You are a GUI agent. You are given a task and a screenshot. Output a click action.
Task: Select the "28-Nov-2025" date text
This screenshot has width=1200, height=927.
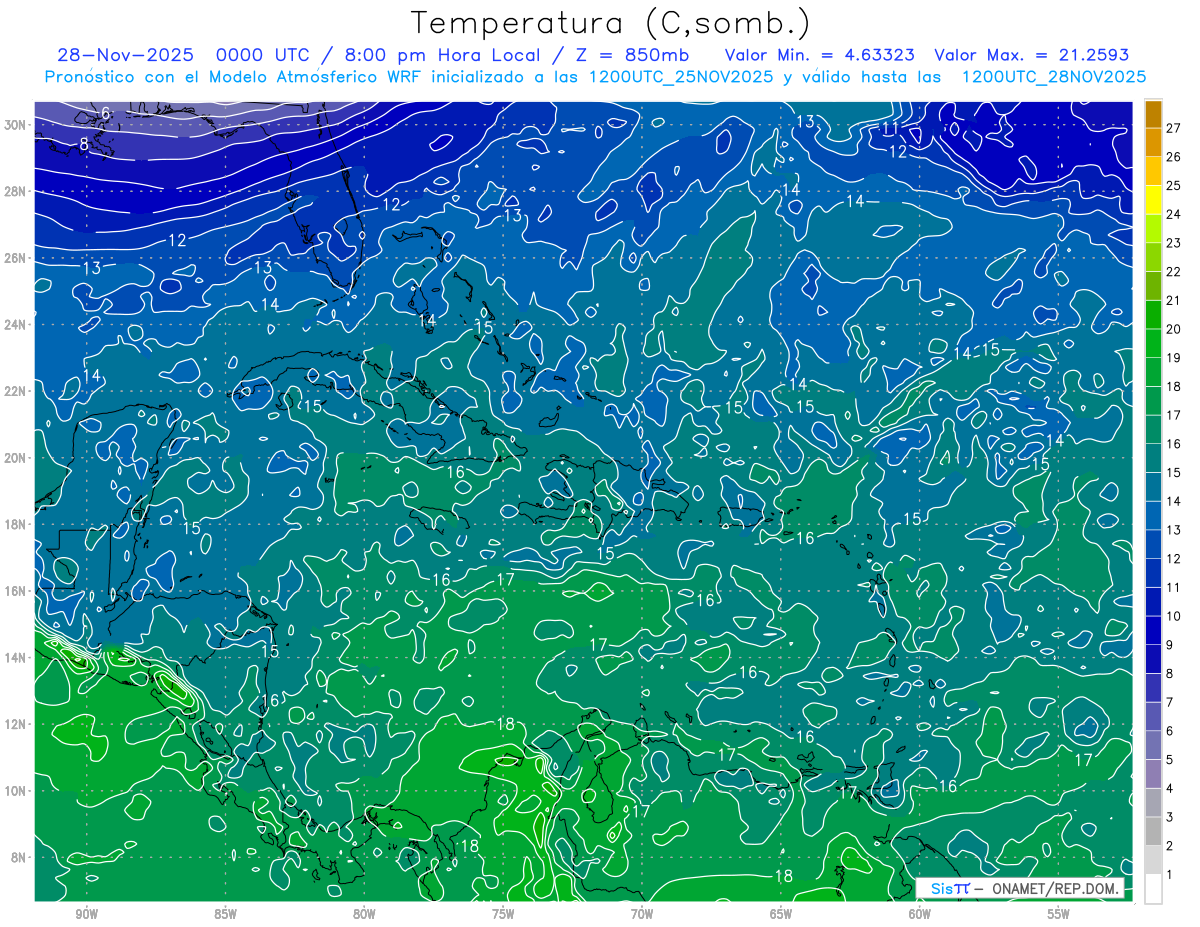(x=126, y=55)
